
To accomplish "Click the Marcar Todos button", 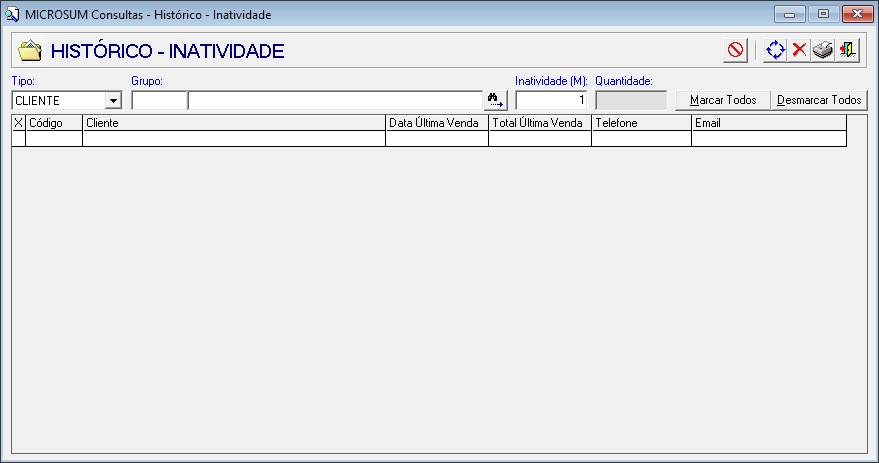I will [x=723, y=100].
